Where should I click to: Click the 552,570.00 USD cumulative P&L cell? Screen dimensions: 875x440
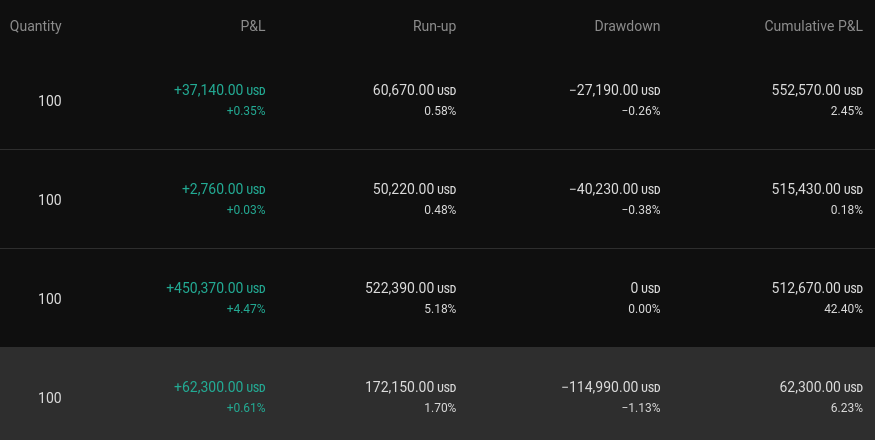817,90
